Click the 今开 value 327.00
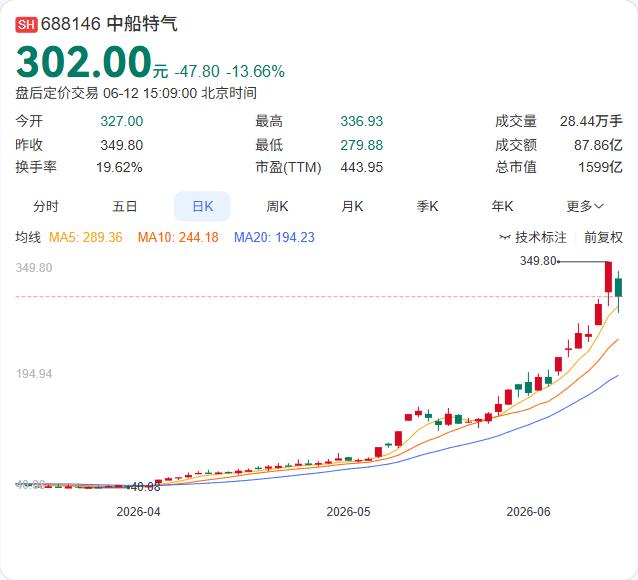Viewport: 638px width, 580px height. click(x=122, y=121)
